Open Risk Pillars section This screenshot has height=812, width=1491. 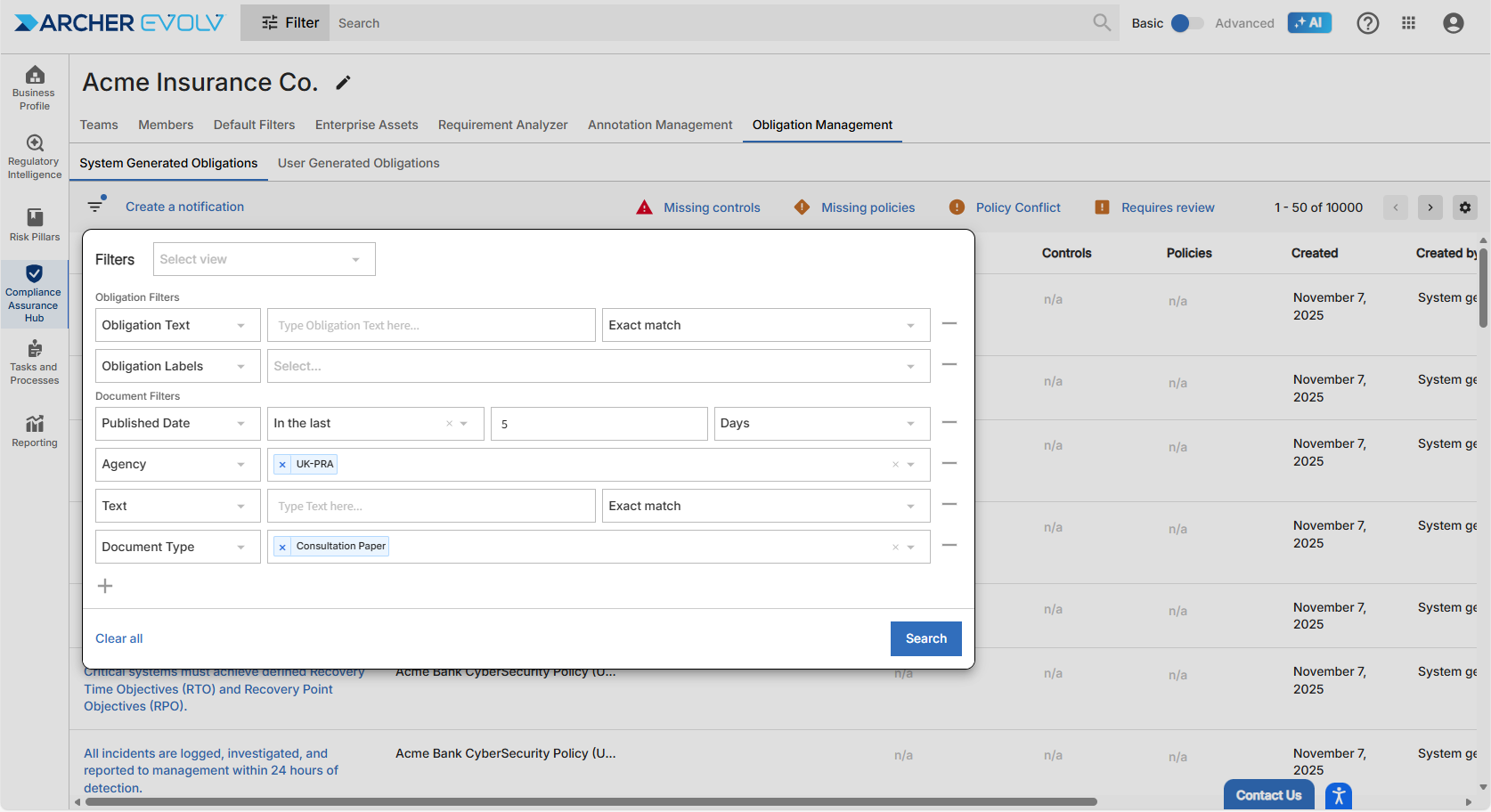35,224
